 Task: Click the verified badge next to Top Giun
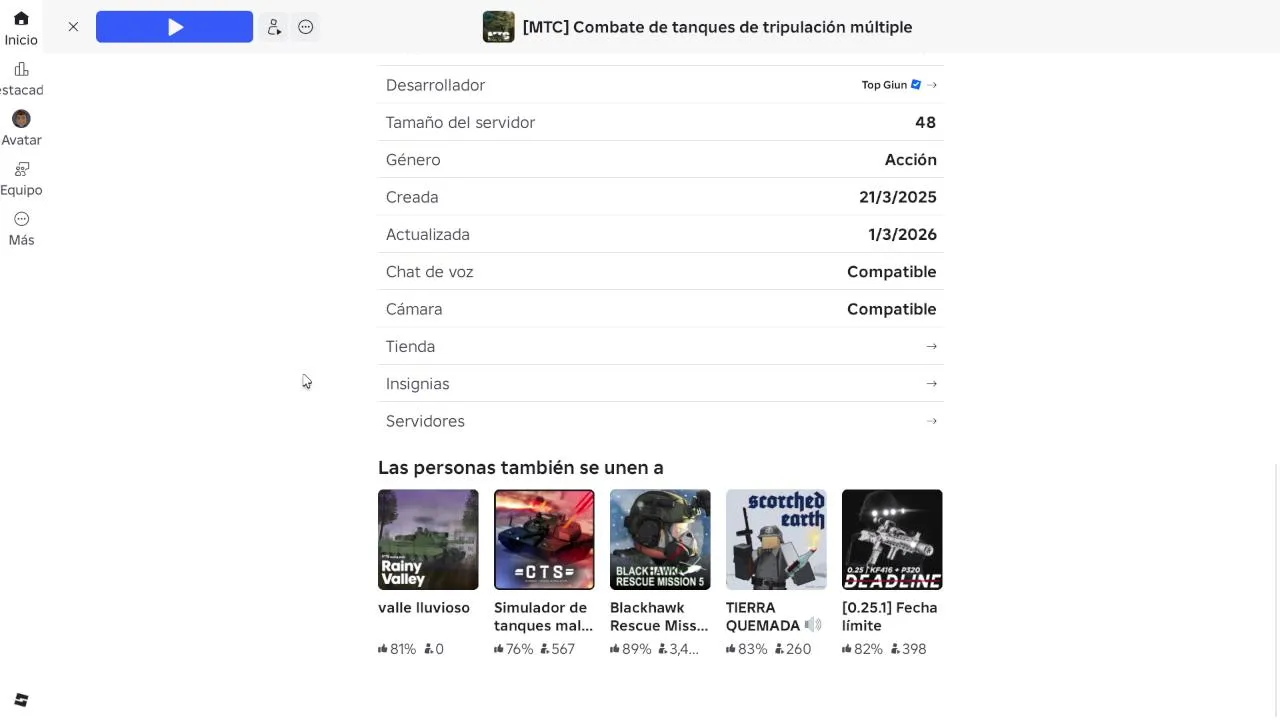[916, 85]
